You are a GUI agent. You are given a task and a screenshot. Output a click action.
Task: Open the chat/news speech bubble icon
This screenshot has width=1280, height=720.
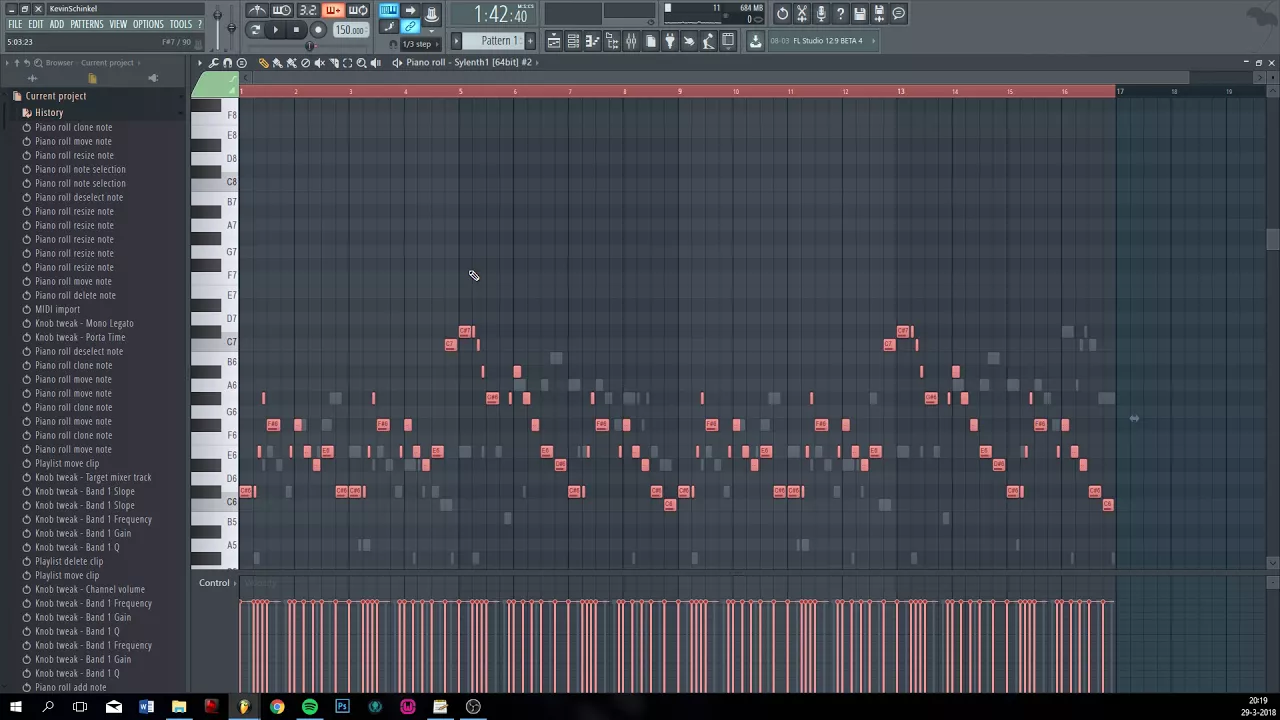(899, 14)
